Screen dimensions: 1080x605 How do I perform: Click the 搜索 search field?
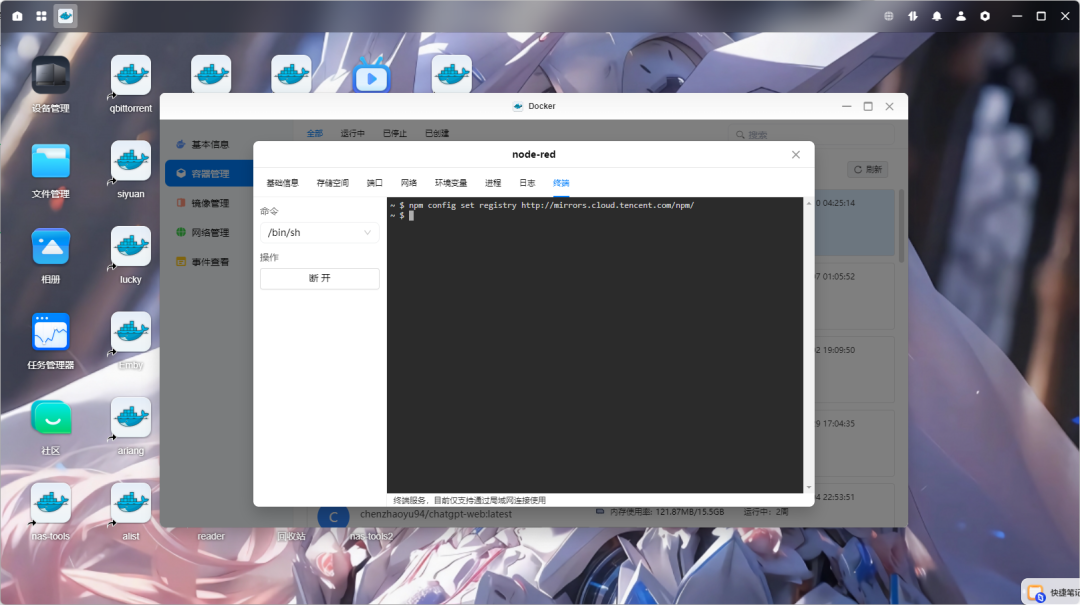[x=755, y=133]
